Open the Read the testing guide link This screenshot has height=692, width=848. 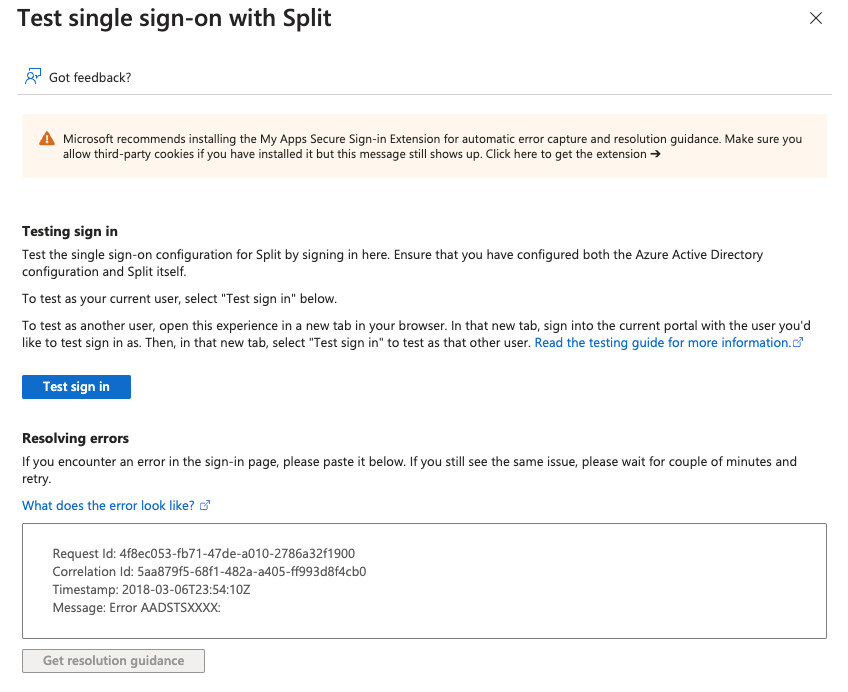(662, 342)
